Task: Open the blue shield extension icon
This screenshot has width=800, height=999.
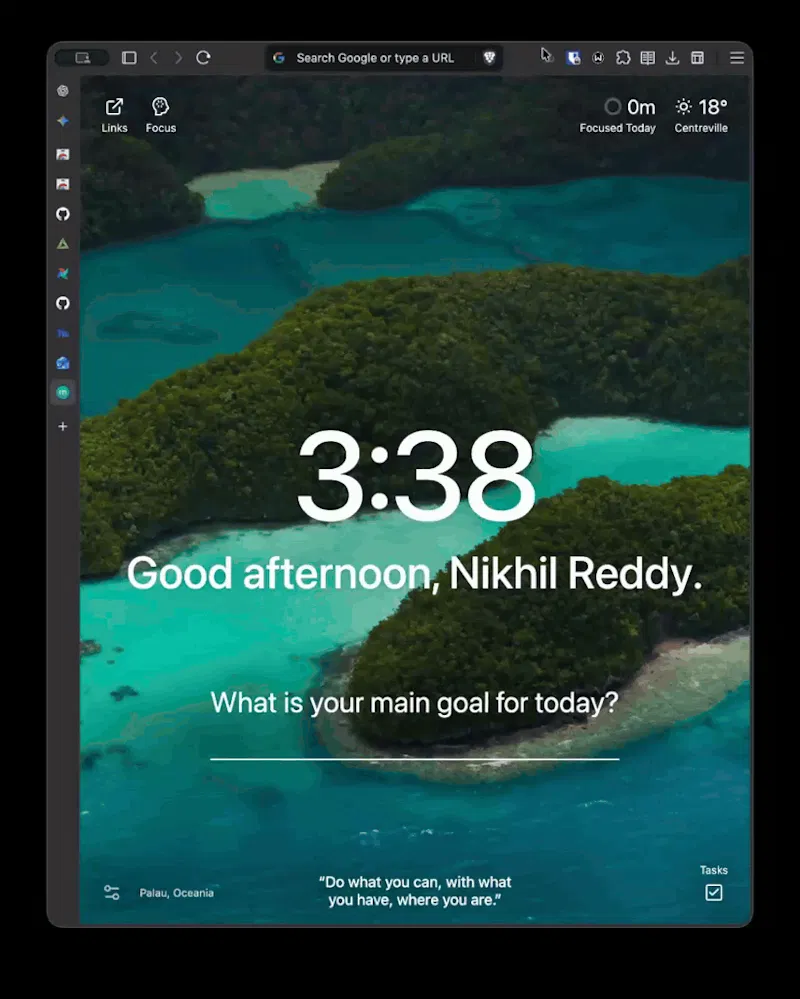Action: (573, 58)
